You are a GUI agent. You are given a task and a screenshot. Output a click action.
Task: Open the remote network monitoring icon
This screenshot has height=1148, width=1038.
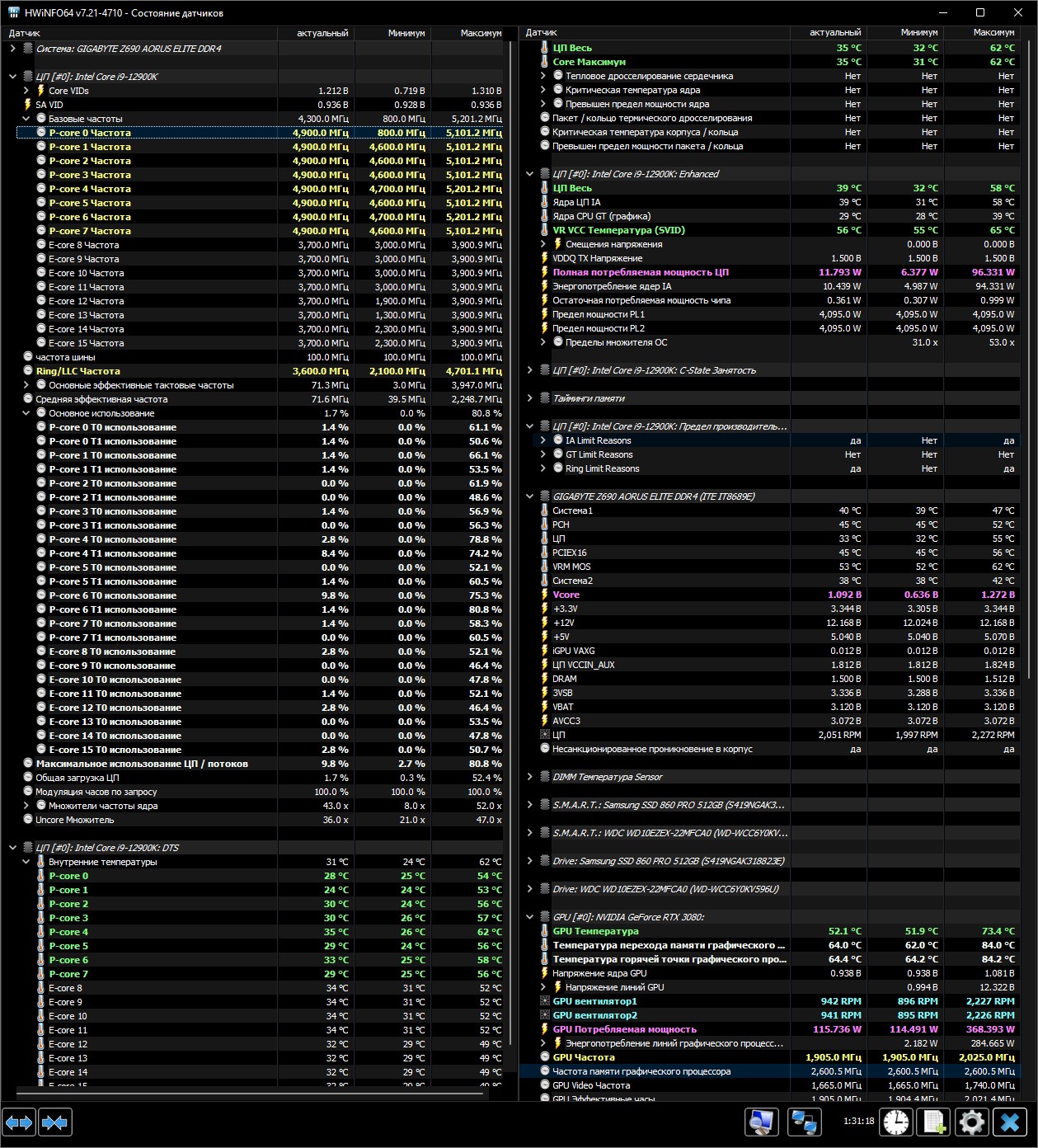point(804,1122)
